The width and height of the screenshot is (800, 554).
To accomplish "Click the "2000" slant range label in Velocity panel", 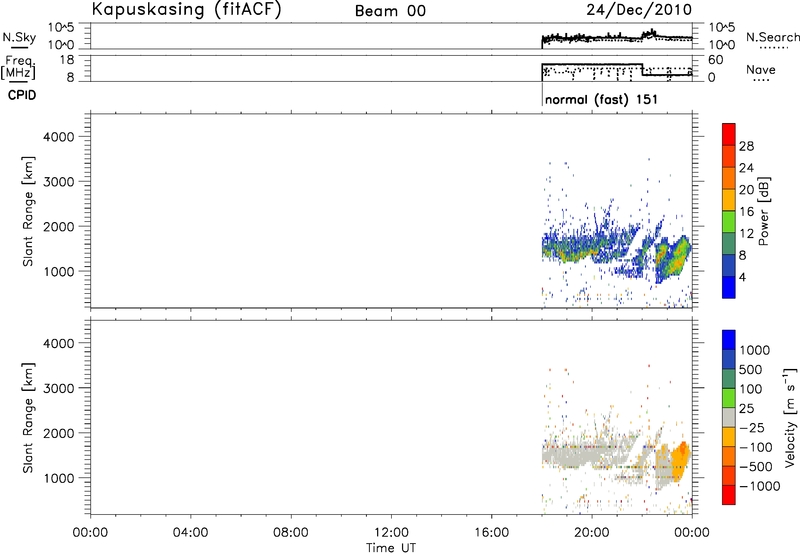I will pyautogui.click(x=59, y=433).
